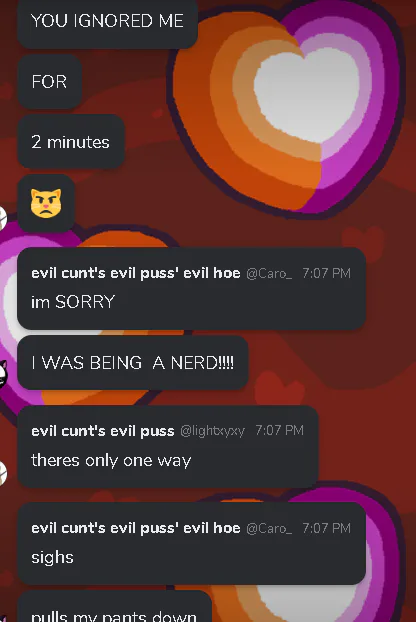Open the @Caro_ handle on the 'im SORRY' message

[269, 273]
